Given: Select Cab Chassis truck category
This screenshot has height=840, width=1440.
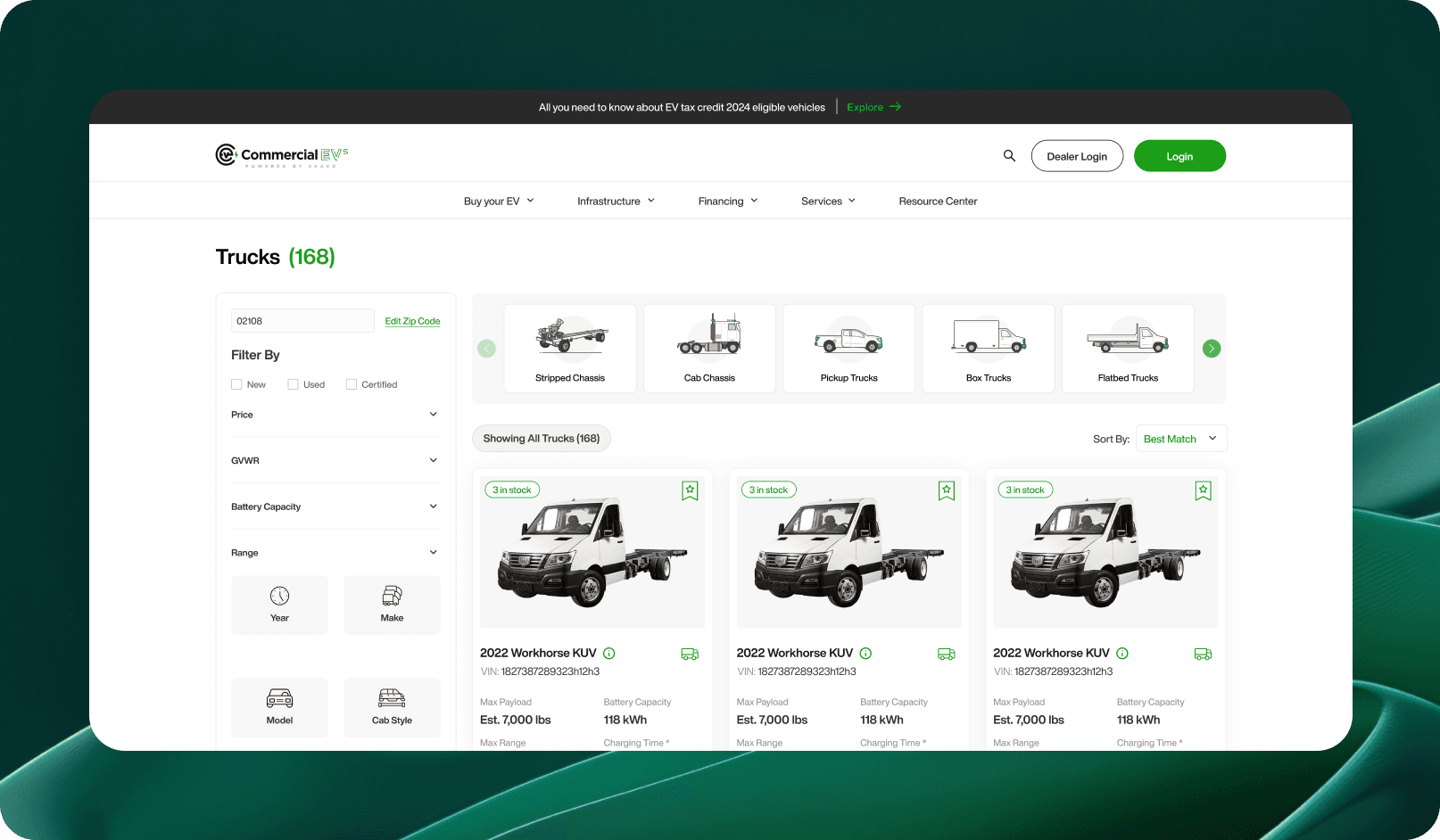Looking at the screenshot, I should click(x=709, y=349).
